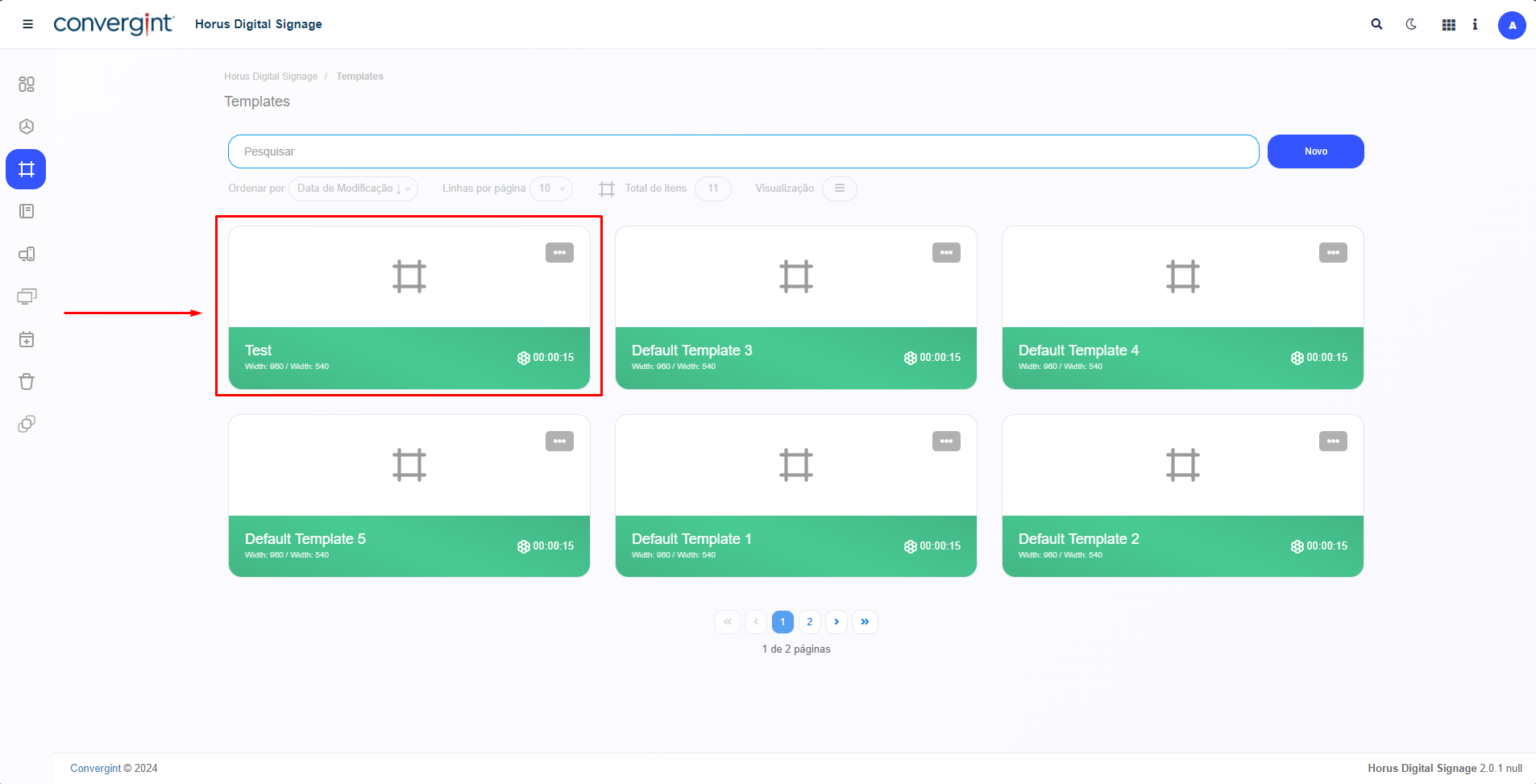Viewport: 1536px width, 784px height.
Task: Toggle dark mode with the moon icon
Action: point(1411,24)
